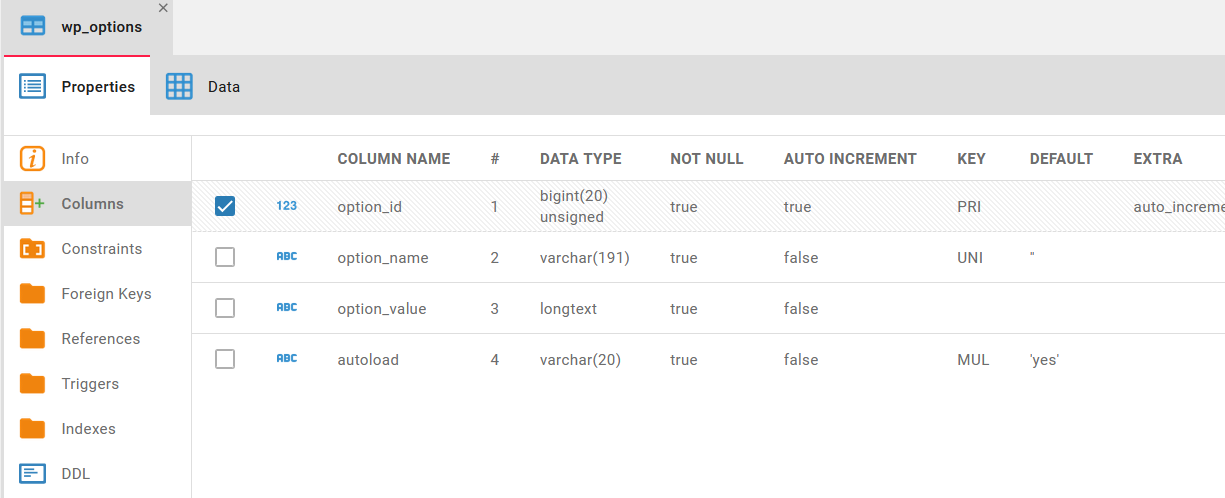Check the option_value row checkbox
Viewport: 1225px width, 498px height.
tap(225, 308)
